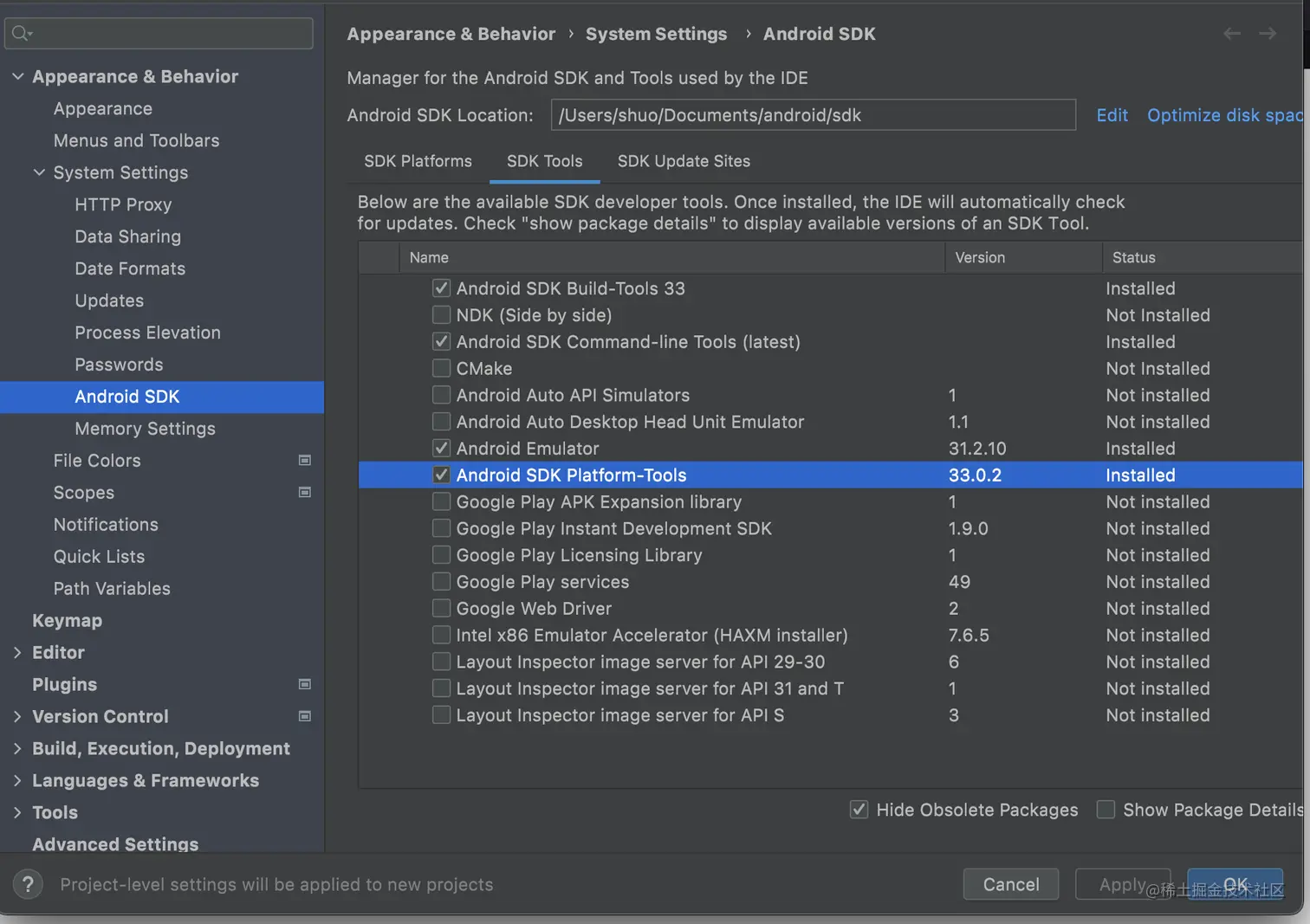The height and width of the screenshot is (924, 1310).
Task: Click the help question mark icon
Action: (28, 884)
